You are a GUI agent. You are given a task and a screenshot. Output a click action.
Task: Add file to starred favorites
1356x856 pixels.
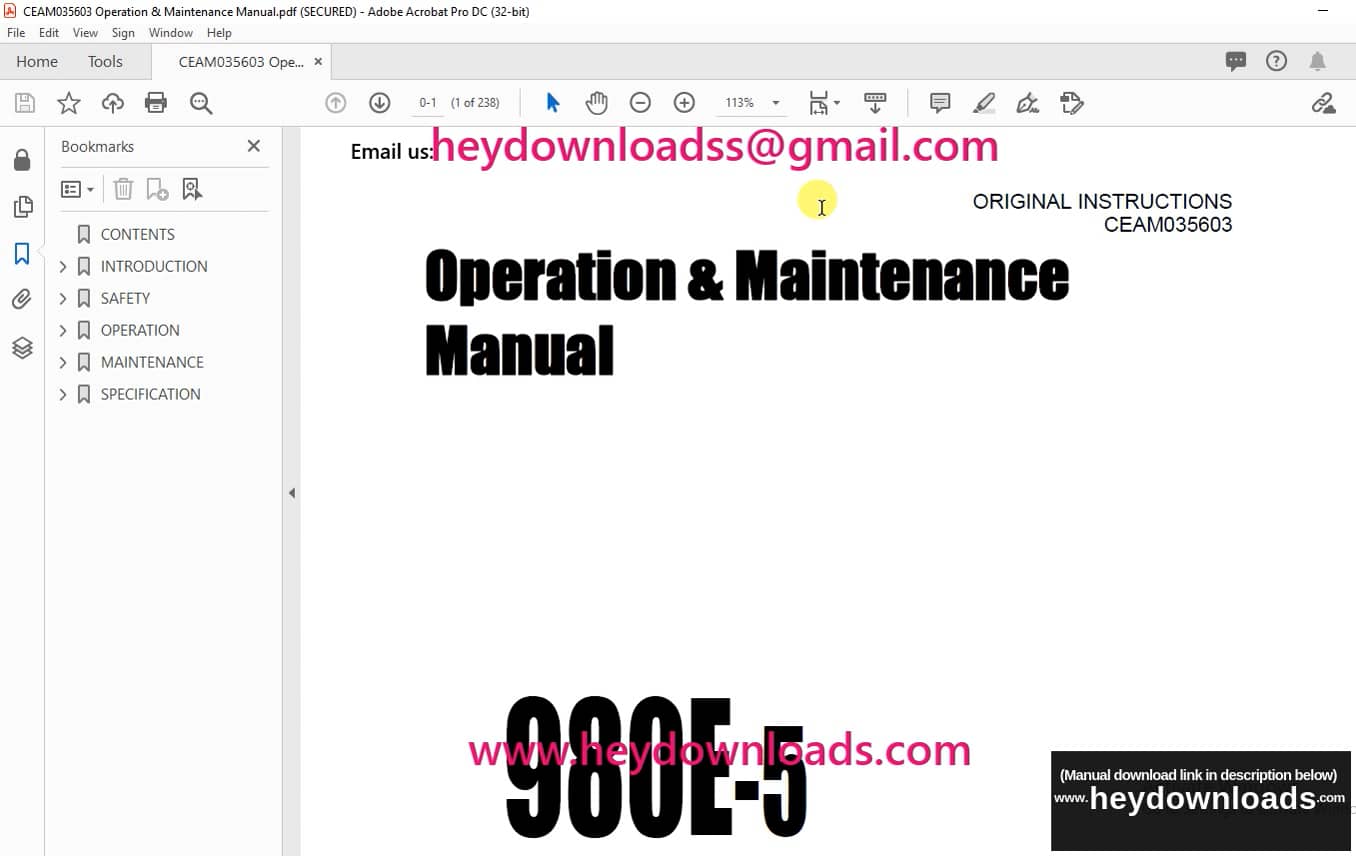click(x=69, y=103)
